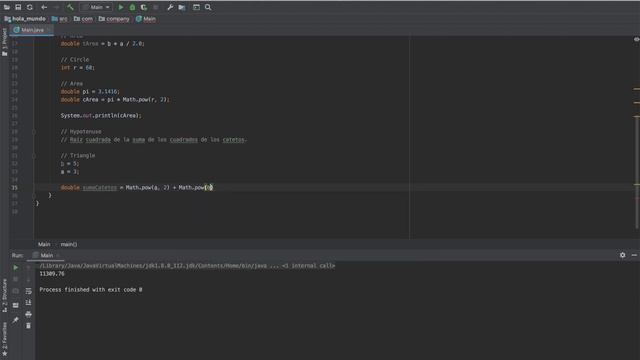
Task: Collapse the fold marker at the method closing brace
Action: [x=34, y=196]
